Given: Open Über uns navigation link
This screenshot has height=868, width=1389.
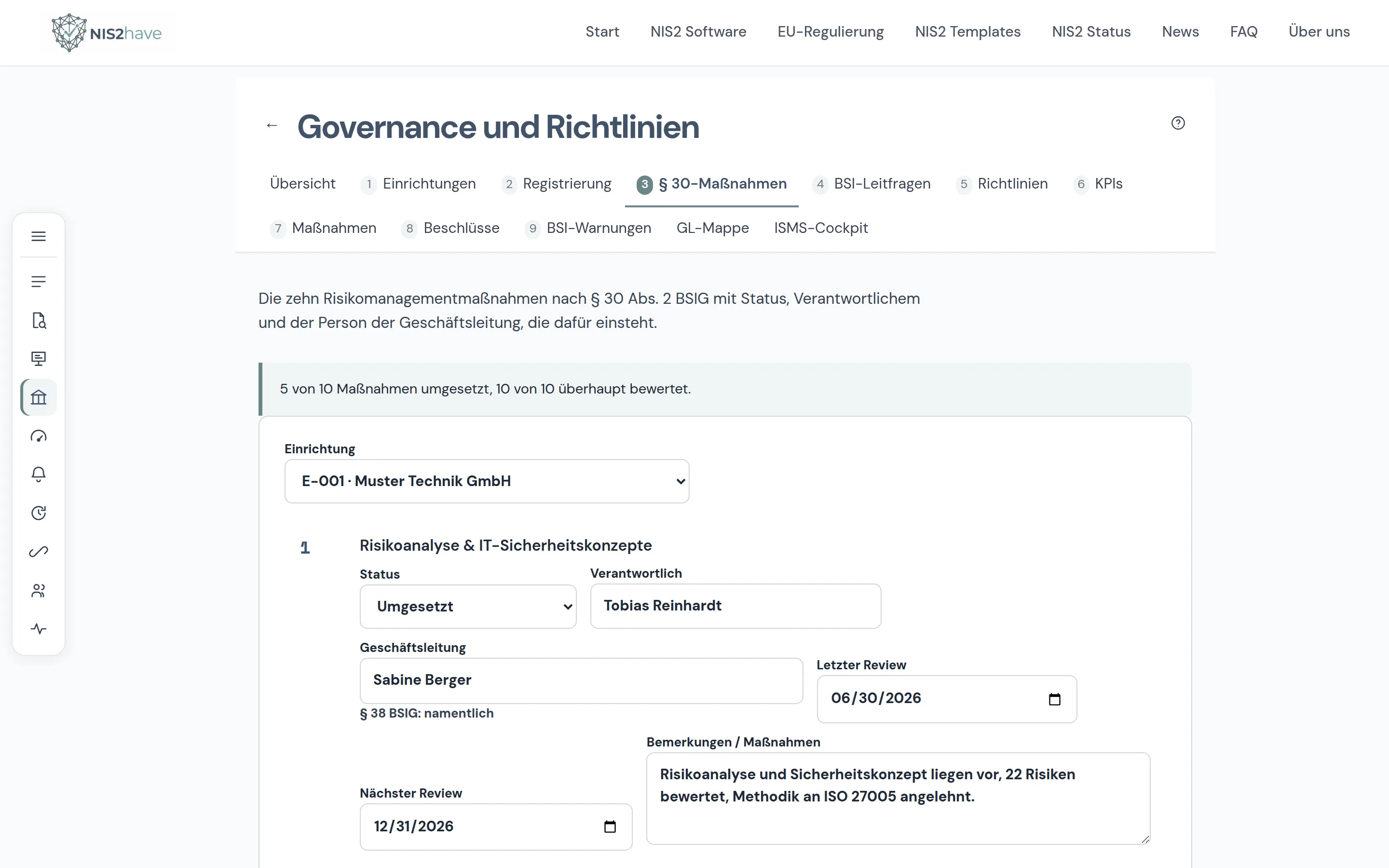Looking at the screenshot, I should [x=1319, y=31].
